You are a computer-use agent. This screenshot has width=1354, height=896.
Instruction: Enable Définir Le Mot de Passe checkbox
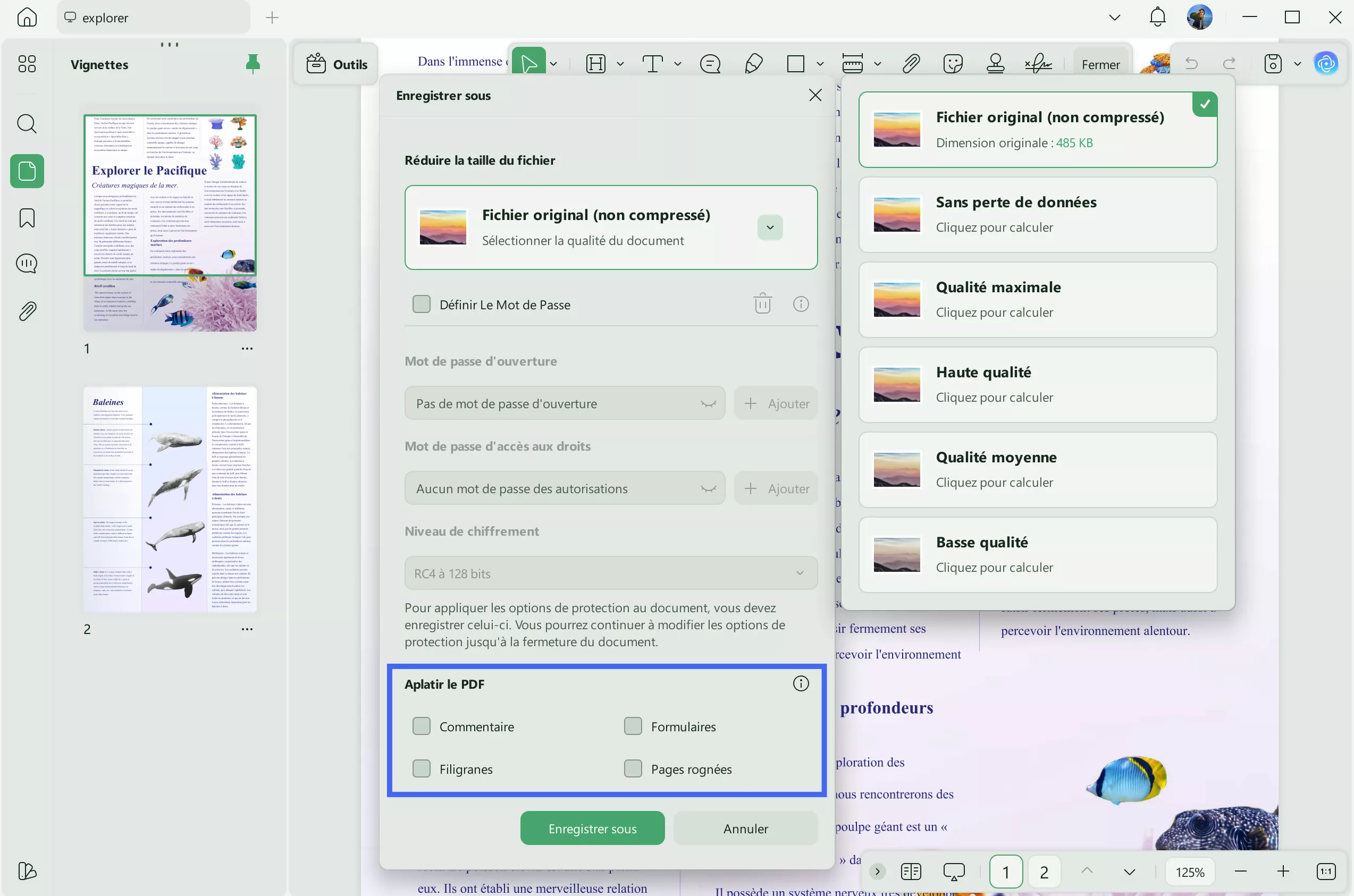[422, 304]
